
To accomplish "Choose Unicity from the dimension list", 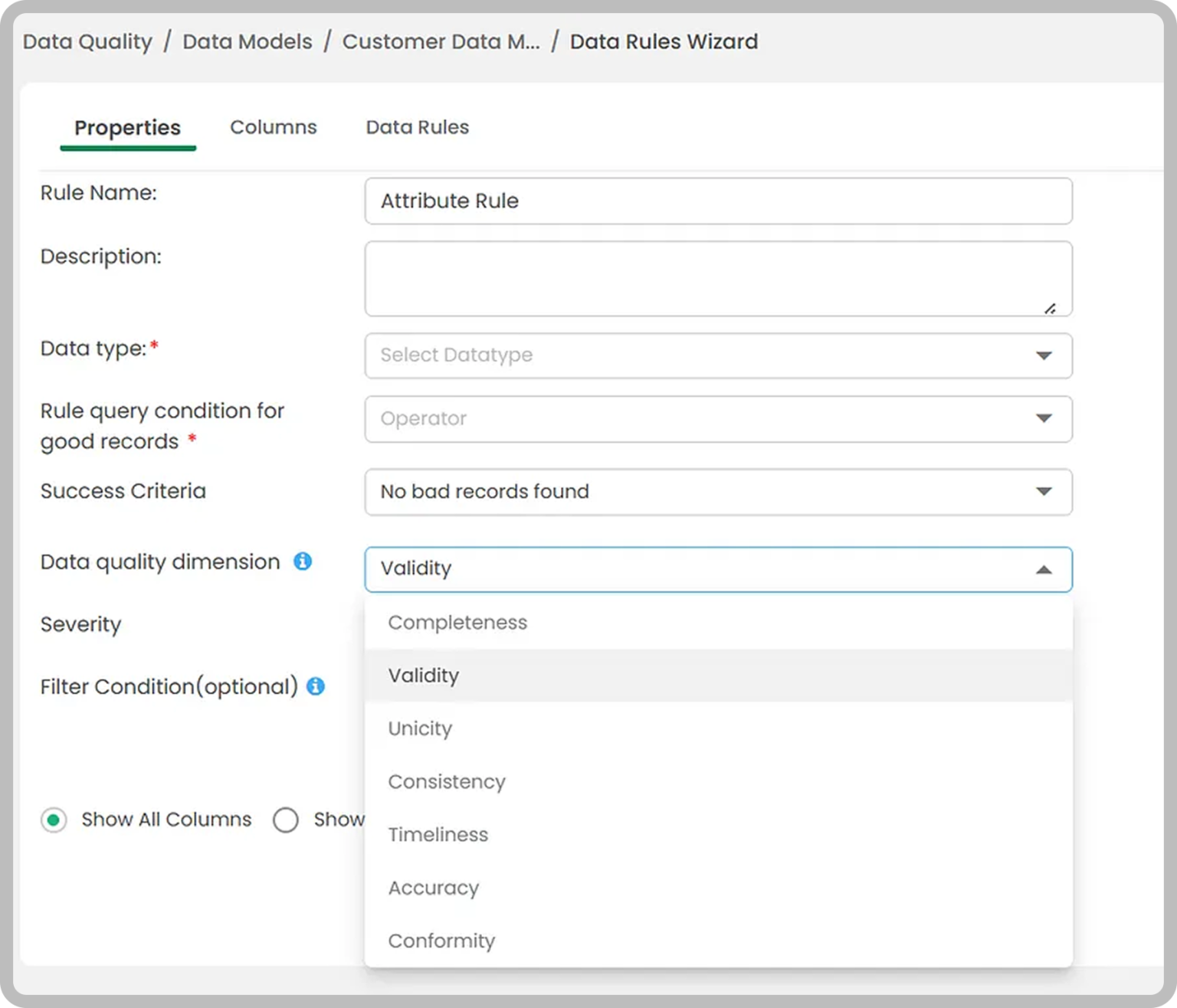I will (719, 728).
